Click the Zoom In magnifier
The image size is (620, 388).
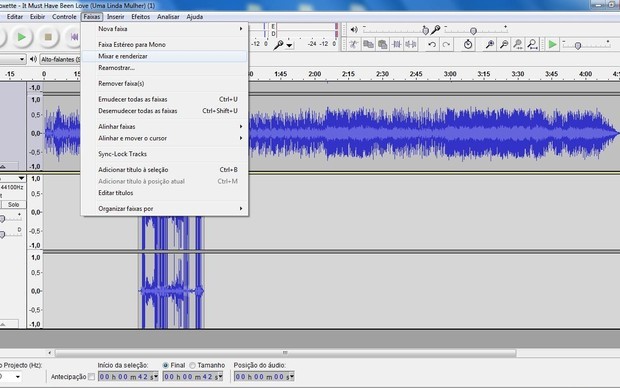pyautogui.click(x=490, y=44)
